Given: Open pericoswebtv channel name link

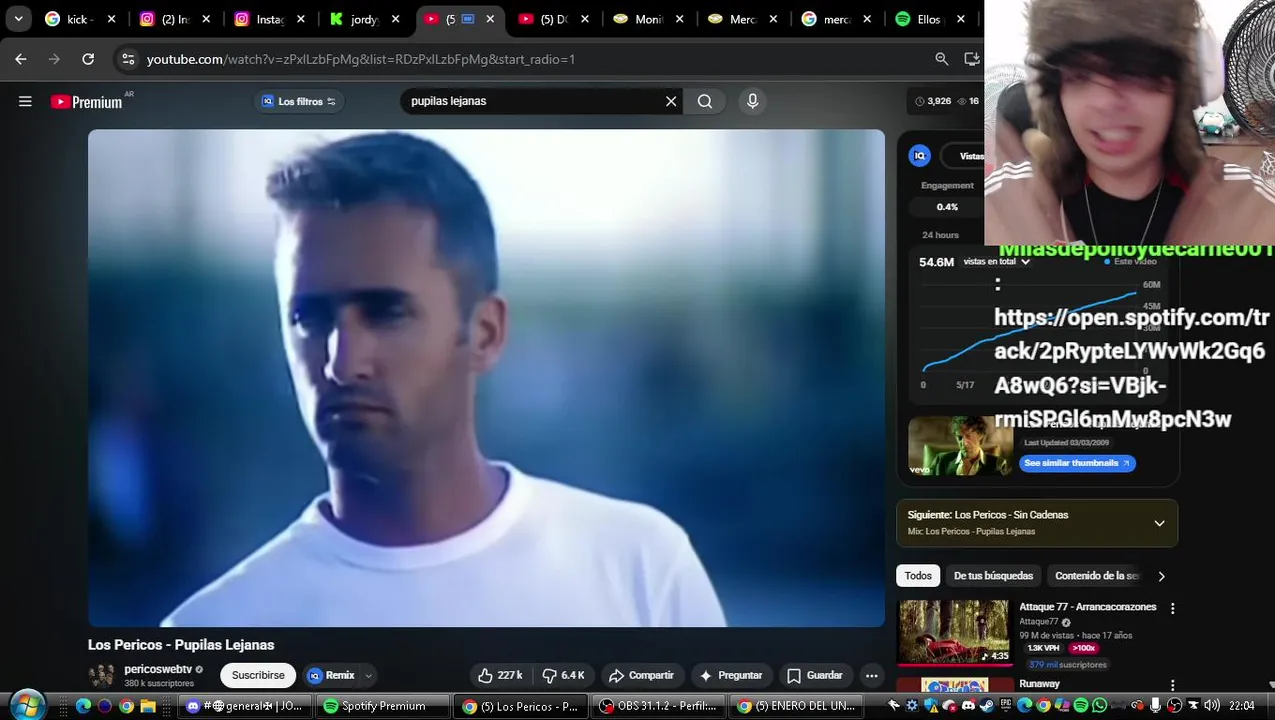Looking at the screenshot, I should point(158,669).
